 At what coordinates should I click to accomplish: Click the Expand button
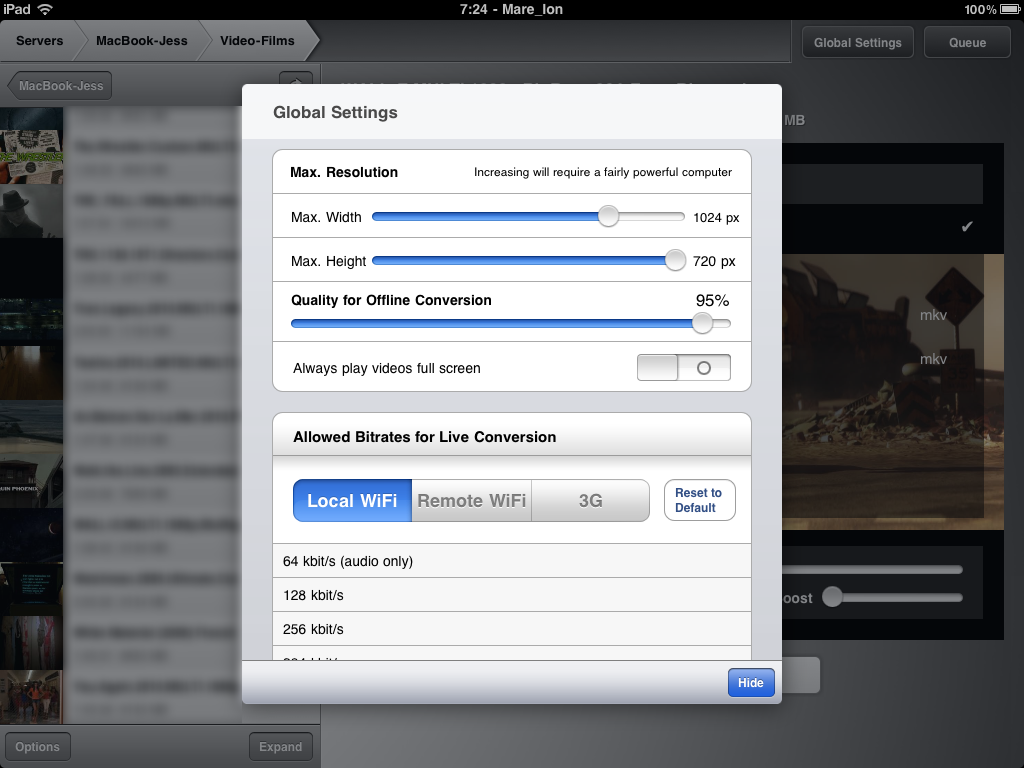coord(280,746)
